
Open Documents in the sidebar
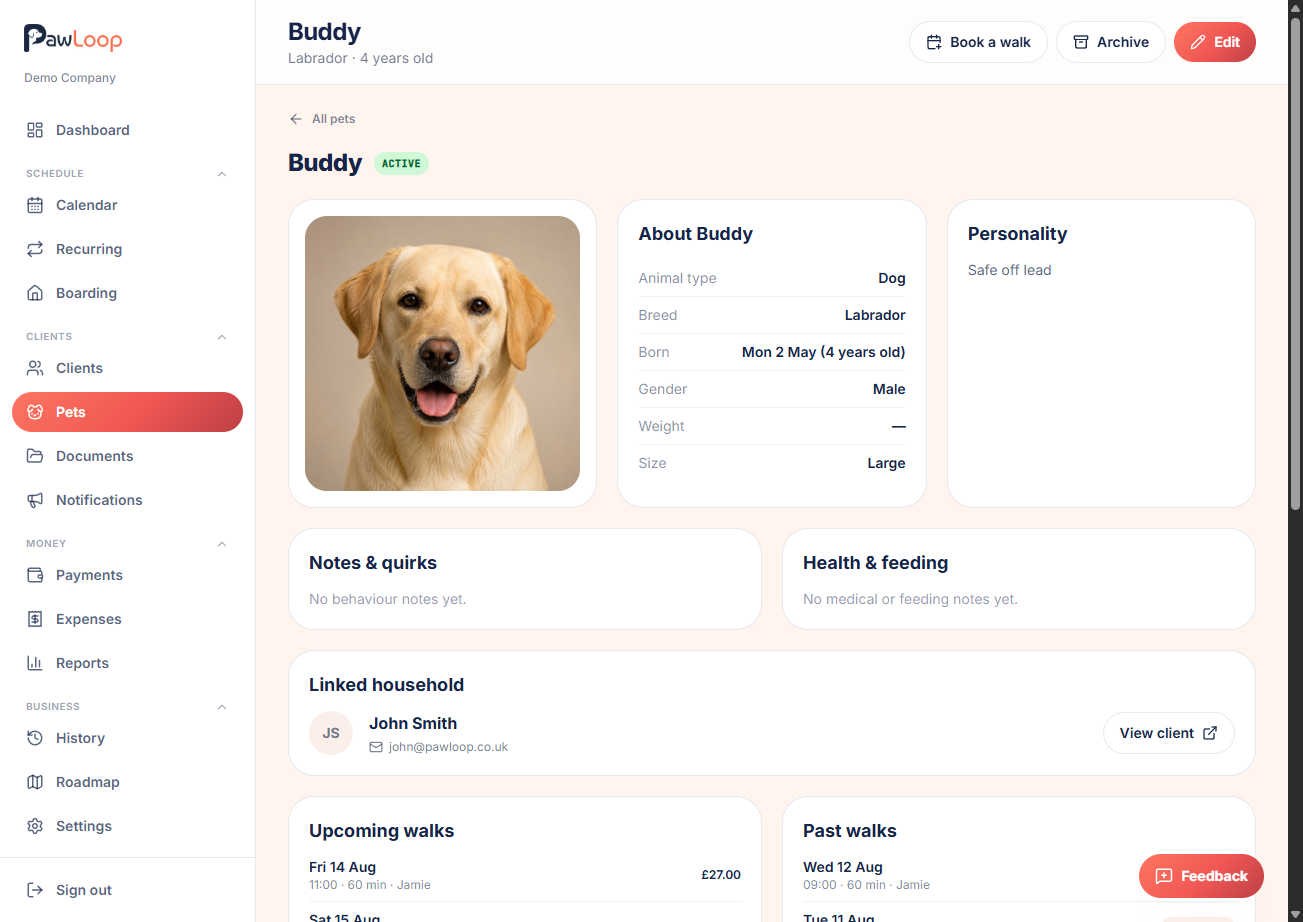click(127, 456)
